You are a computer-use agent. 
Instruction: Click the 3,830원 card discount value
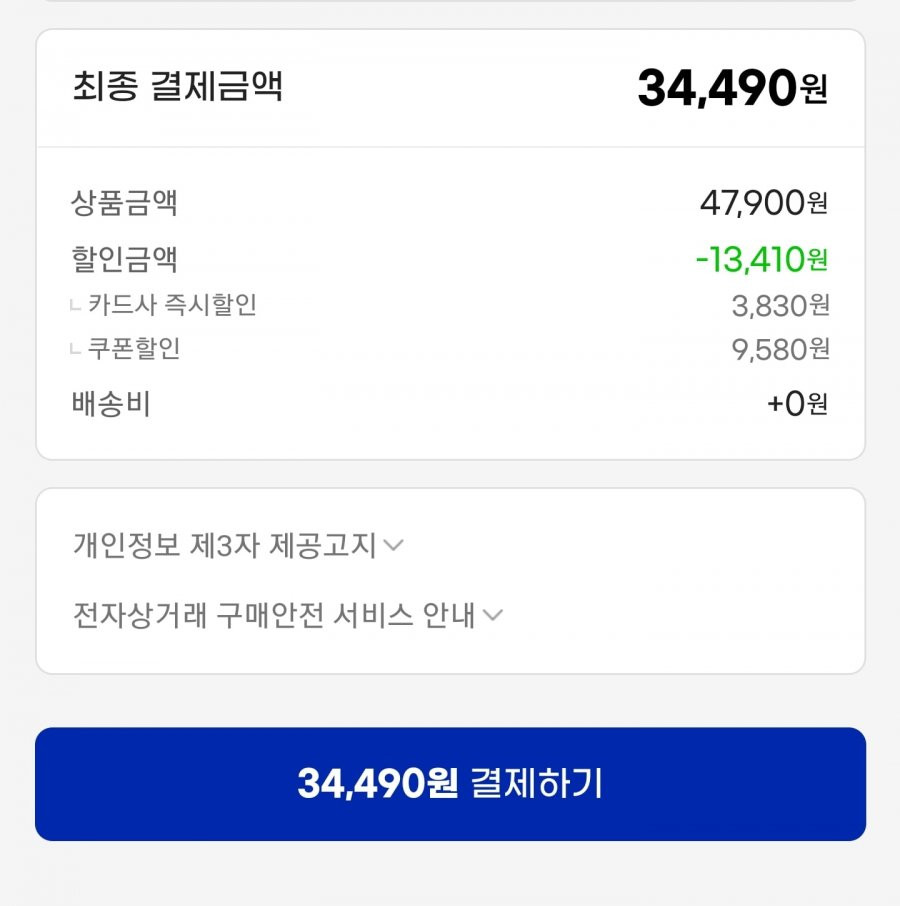(x=780, y=306)
